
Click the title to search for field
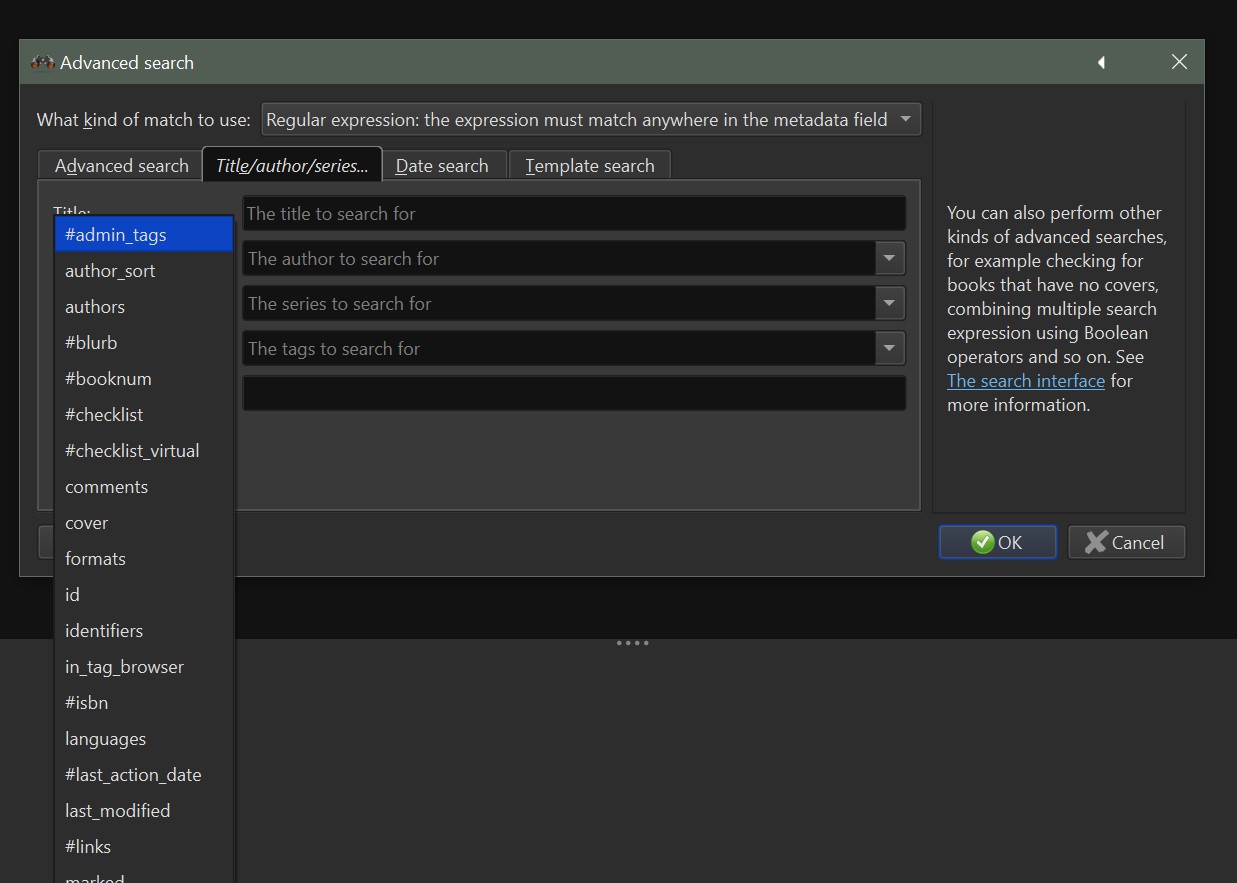[x=574, y=214]
